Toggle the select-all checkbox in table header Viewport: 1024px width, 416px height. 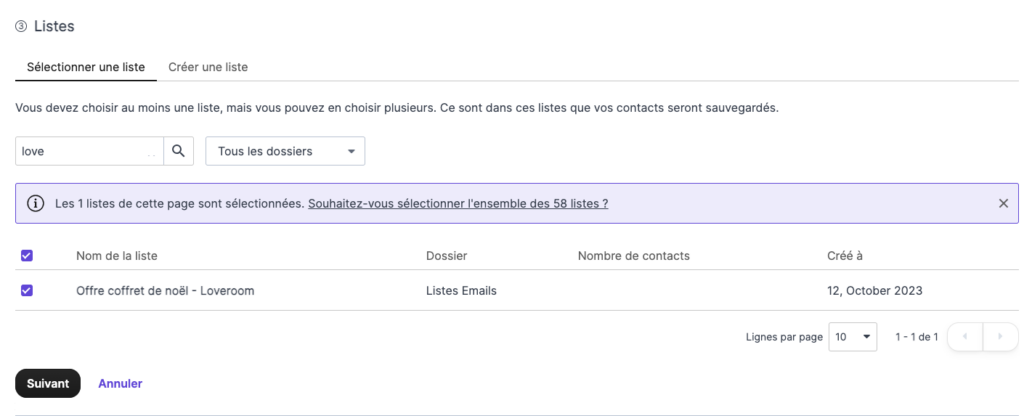click(27, 256)
